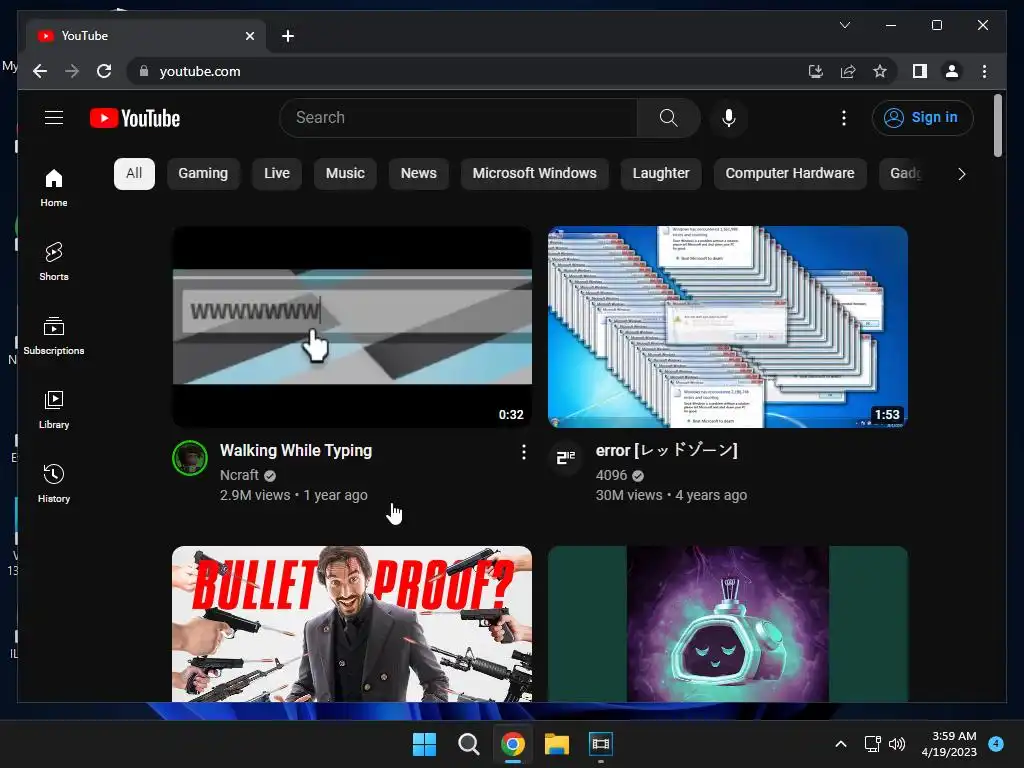Open History in sidebar
1024x768 pixels.
coord(54,483)
